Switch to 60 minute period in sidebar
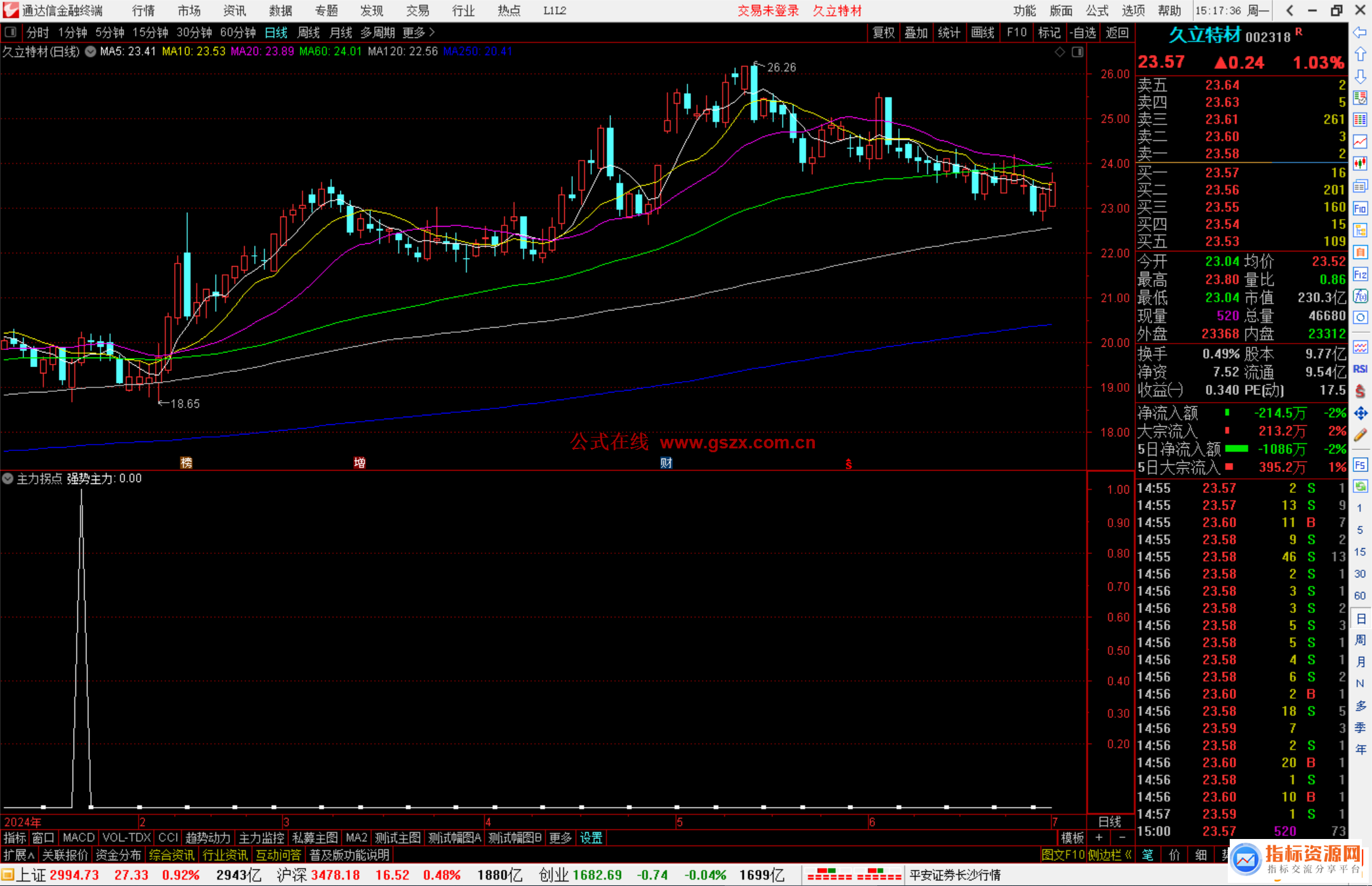Viewport: 1372px width, 886px height. pos(1360,596)
